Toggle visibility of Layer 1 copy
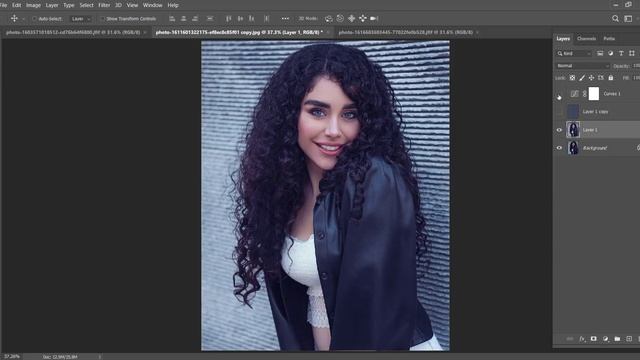Image resolution: width=640 pixels, height=360 pixels. tap(559, 111)
